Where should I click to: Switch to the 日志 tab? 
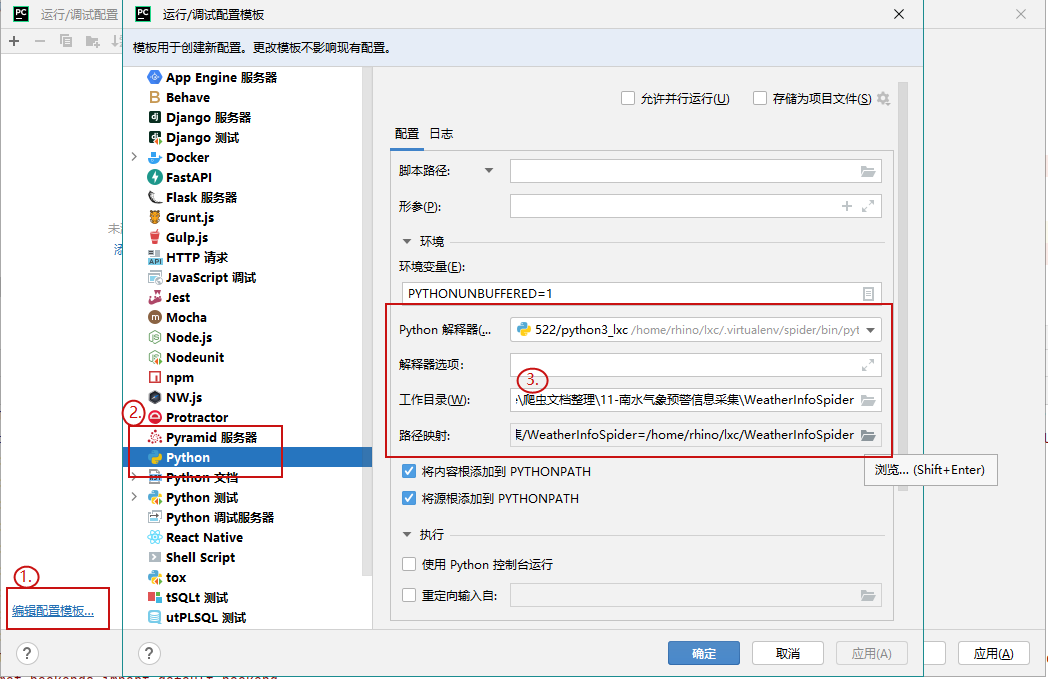[x=441, y=134]
